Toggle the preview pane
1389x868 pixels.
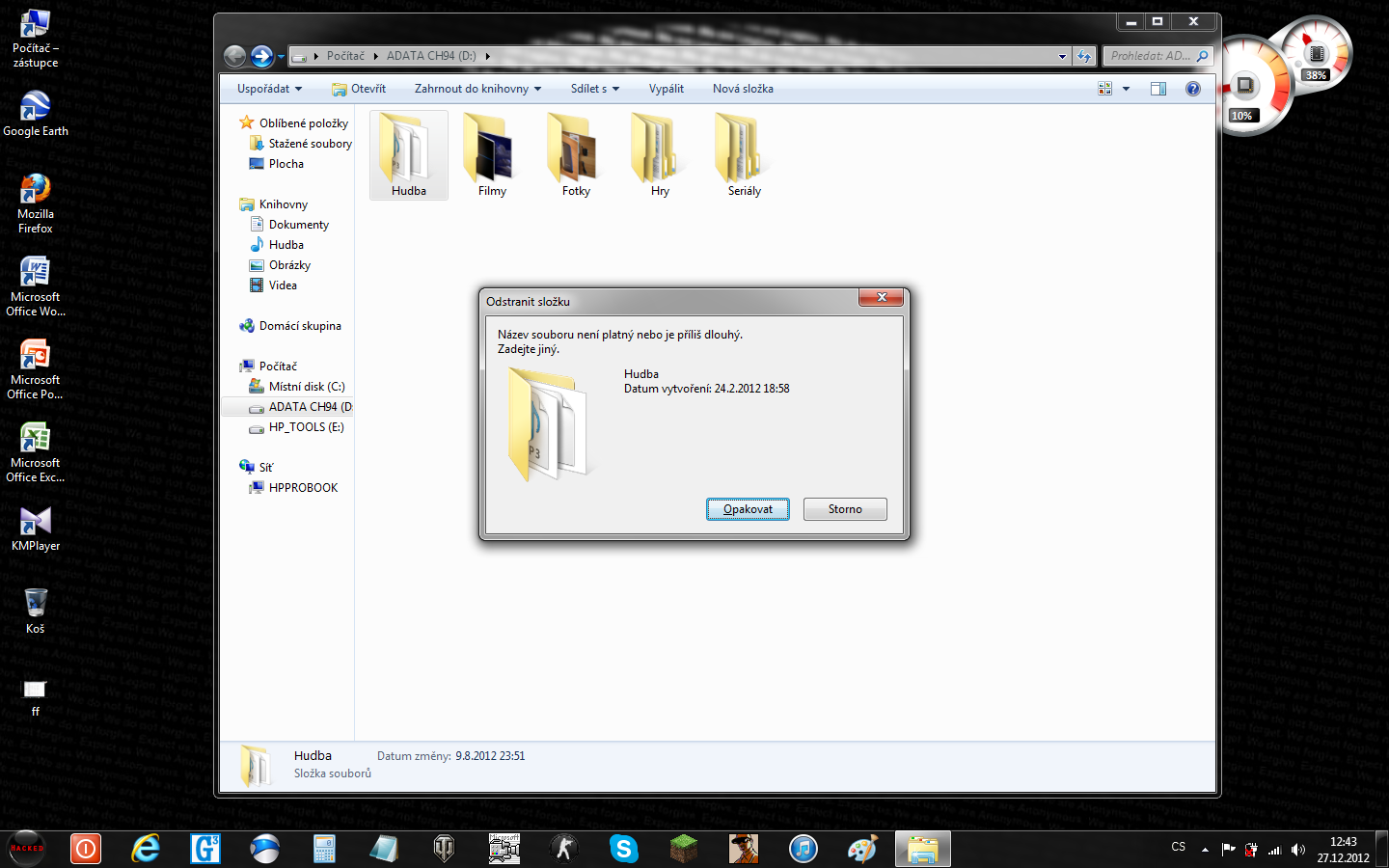pyautogui.click(x=1158, y=89)
